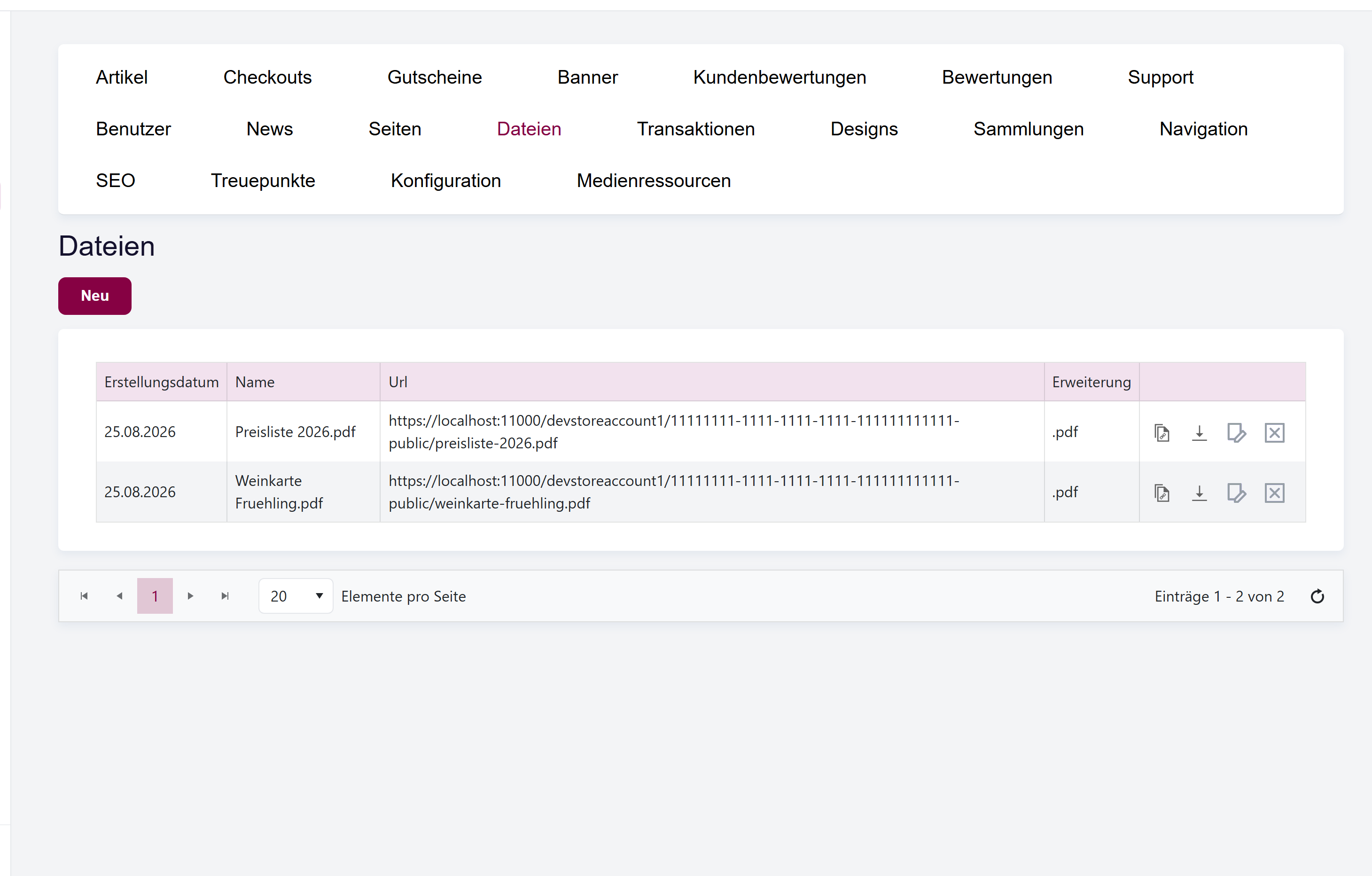Sort by Url column header

(x=712, y=382)
